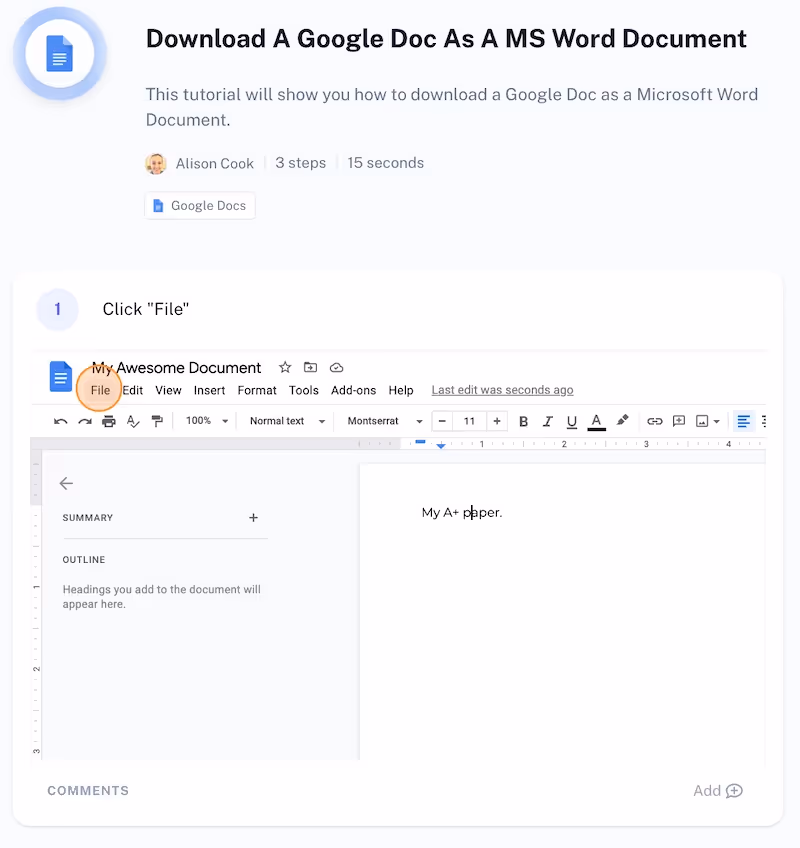Click the spell check icon
The image size is (800, 848).
tap(133, 421)
